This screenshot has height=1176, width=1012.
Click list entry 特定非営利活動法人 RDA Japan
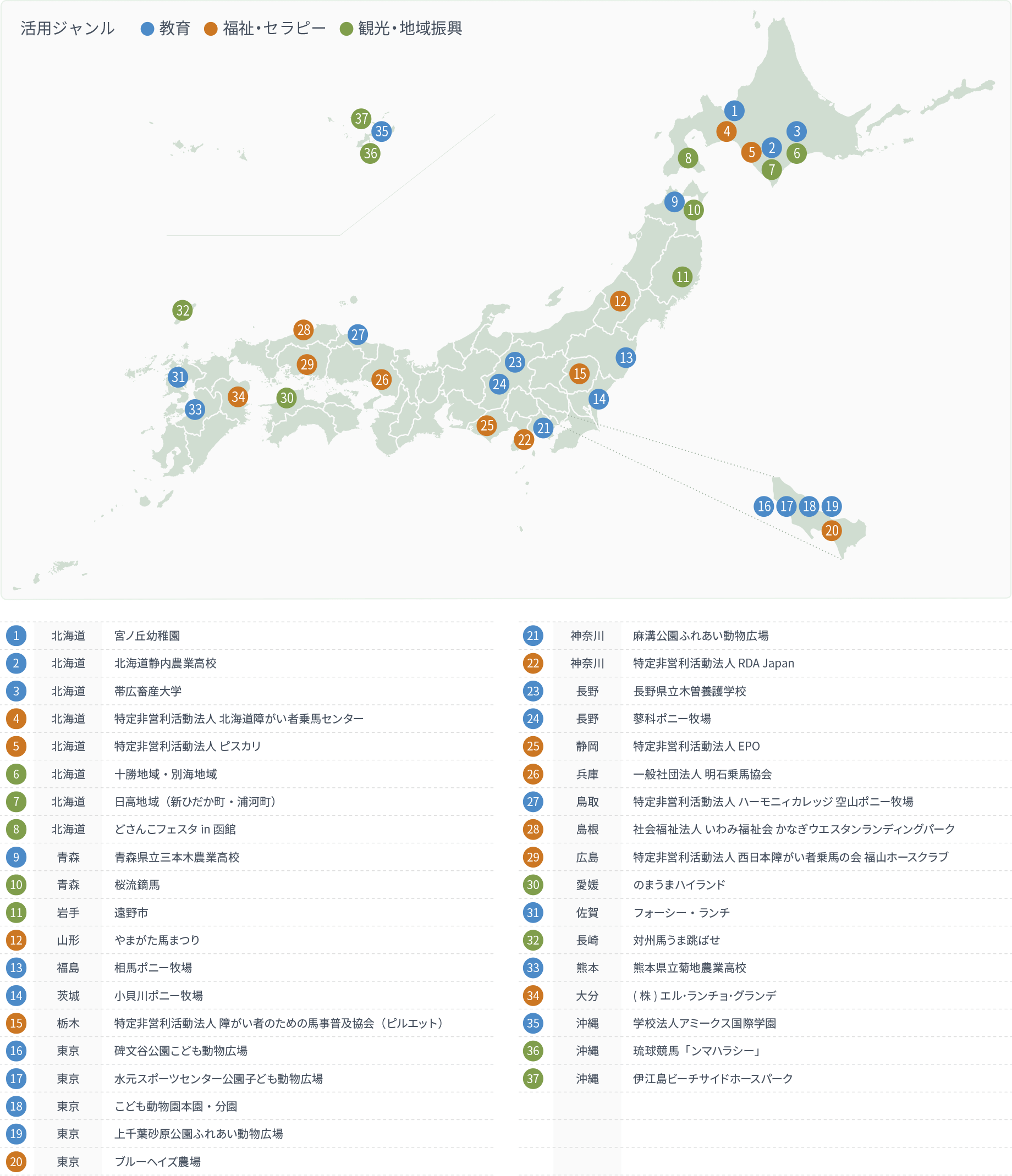click(x=713, y=663)
